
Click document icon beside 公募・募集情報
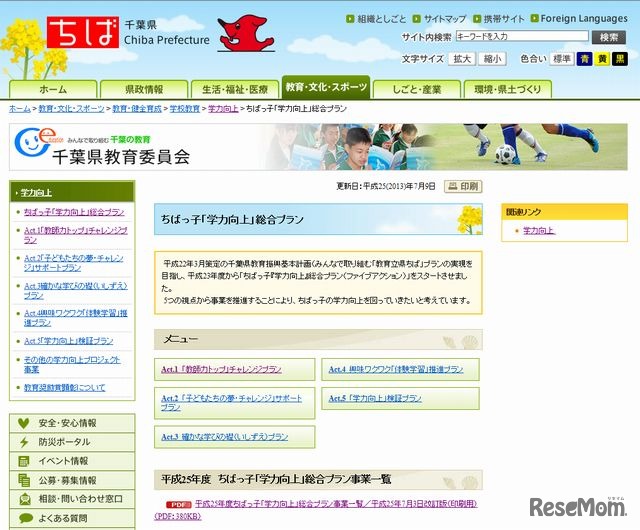(x=24, y=480)
